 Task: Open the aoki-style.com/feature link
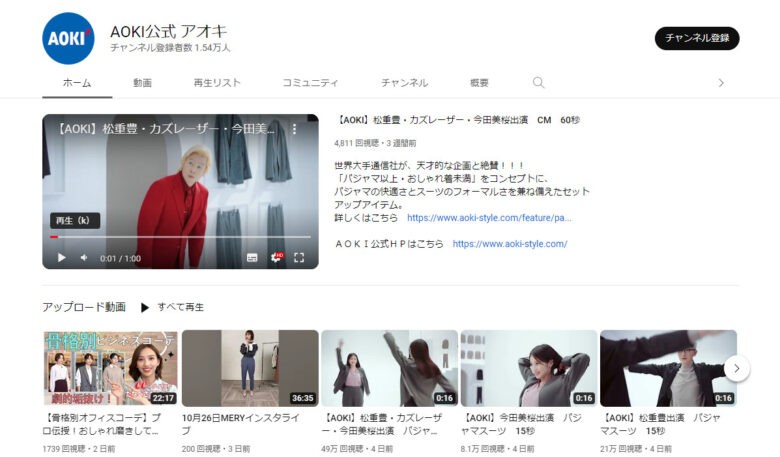coord(489,218)
